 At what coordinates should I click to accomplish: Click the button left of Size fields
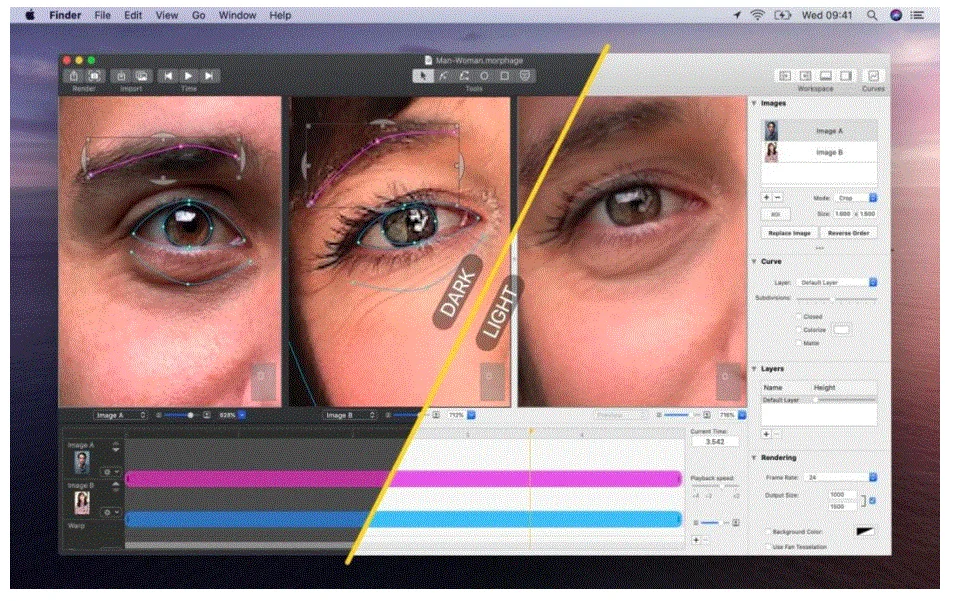pyautogui.click(x=776, y=214)
